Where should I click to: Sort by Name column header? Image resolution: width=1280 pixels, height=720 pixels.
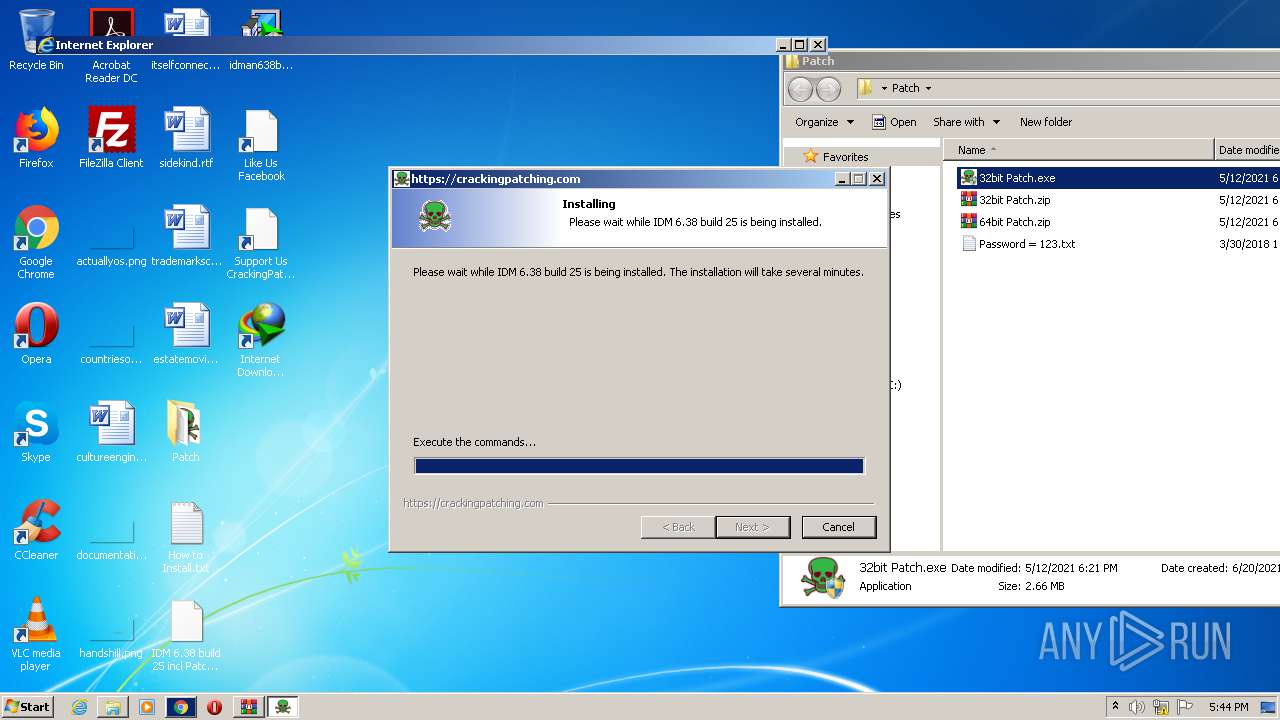click(1078, 150)
